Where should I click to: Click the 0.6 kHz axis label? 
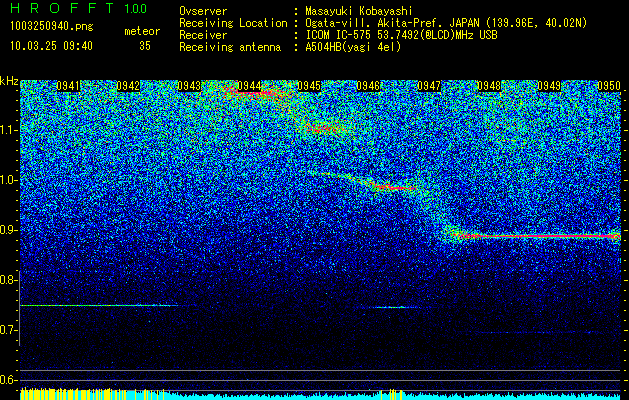click(x=9, y=380)
